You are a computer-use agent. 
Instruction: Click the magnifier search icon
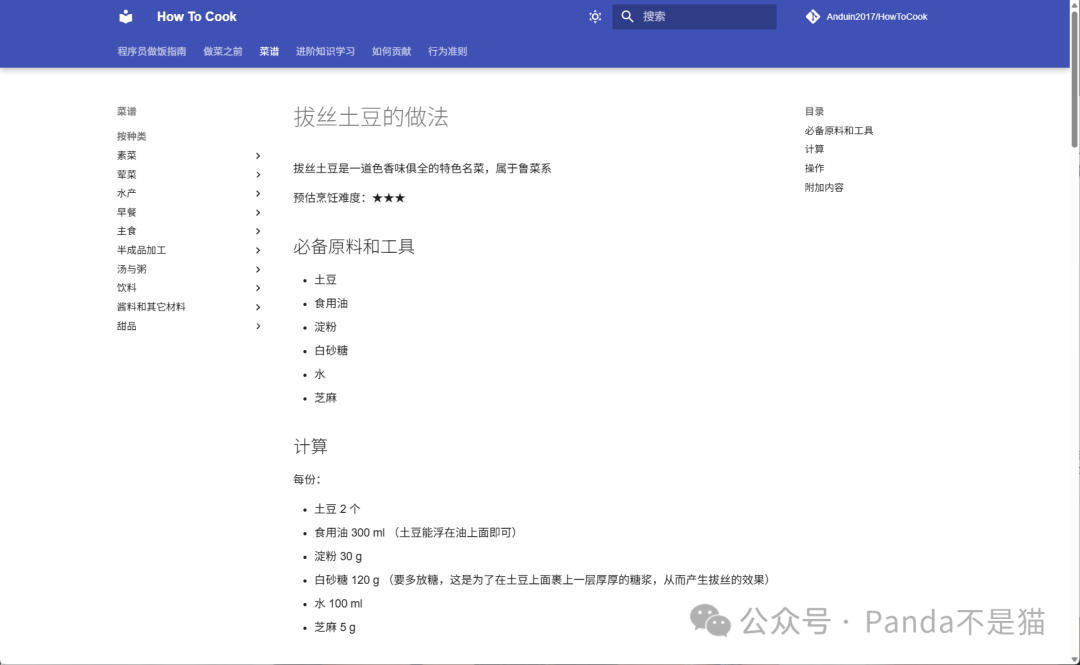627,17
